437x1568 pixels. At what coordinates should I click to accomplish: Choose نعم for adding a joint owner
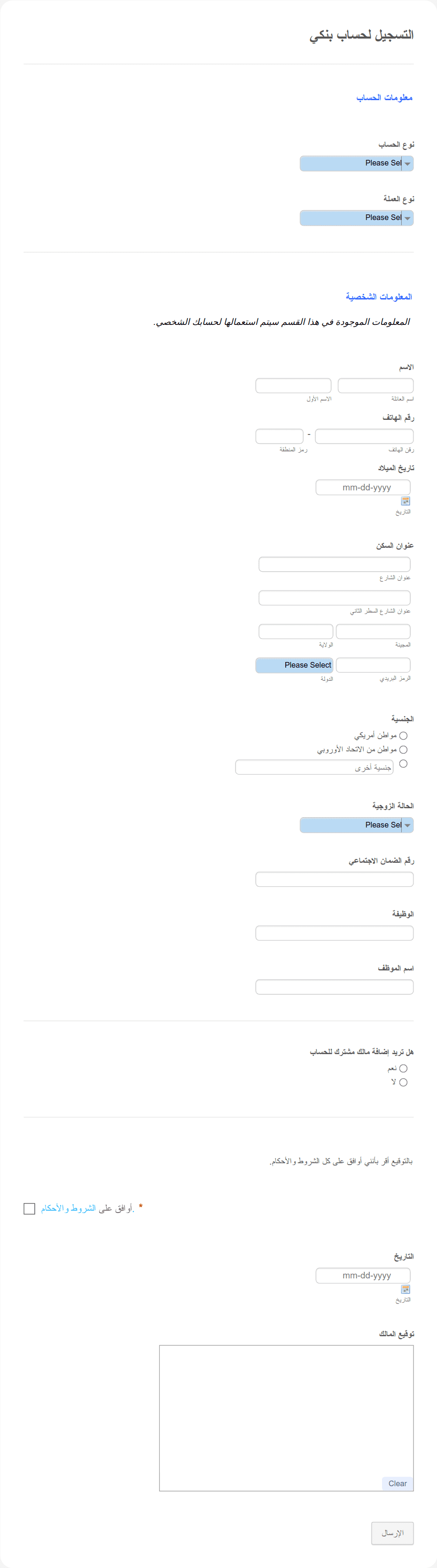[x=403, y=1068]
